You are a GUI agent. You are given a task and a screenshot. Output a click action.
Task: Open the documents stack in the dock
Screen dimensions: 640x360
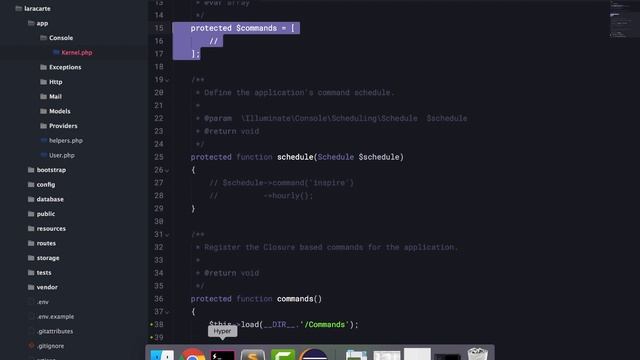[x=356, y=355]
